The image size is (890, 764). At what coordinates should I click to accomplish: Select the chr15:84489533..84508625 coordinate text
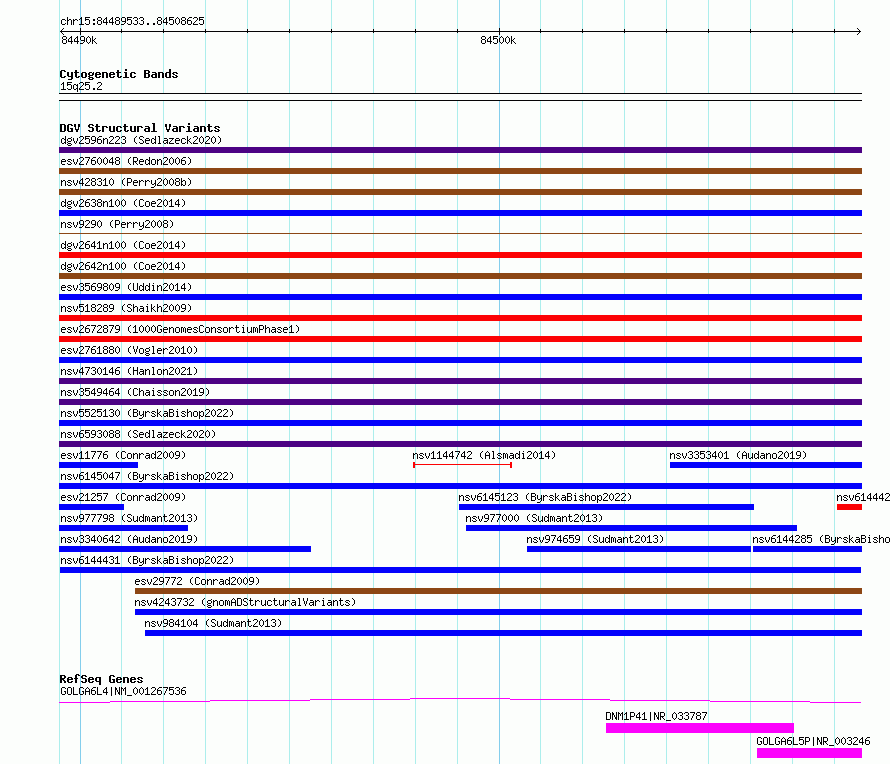coord(132,21)
